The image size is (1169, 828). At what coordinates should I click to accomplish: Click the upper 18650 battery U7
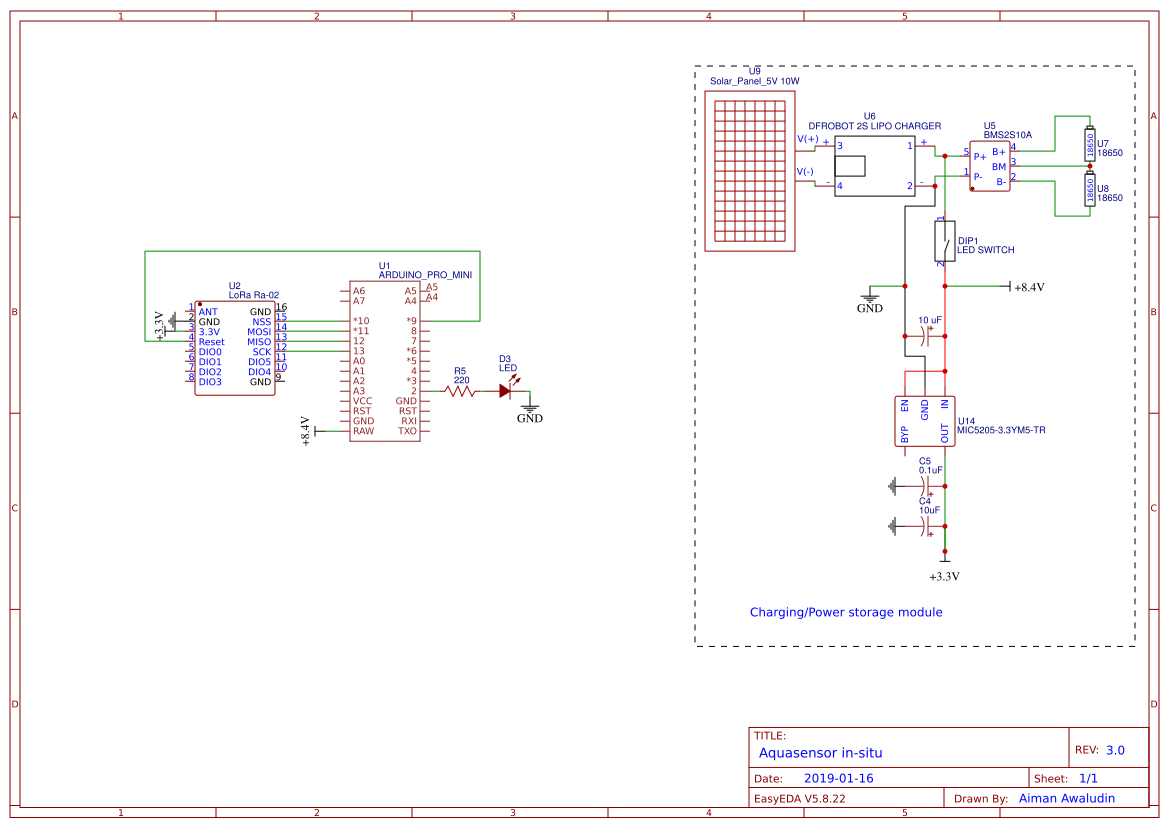tap(1089, 146)
